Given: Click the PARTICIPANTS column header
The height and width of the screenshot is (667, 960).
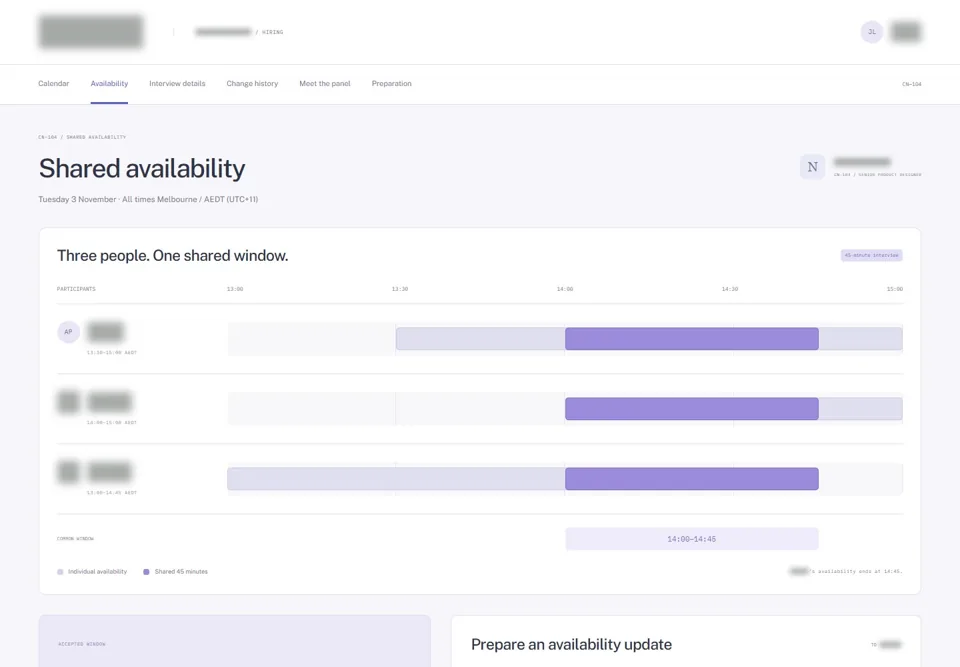Looking at the screenshot, I should click(77, 289).
